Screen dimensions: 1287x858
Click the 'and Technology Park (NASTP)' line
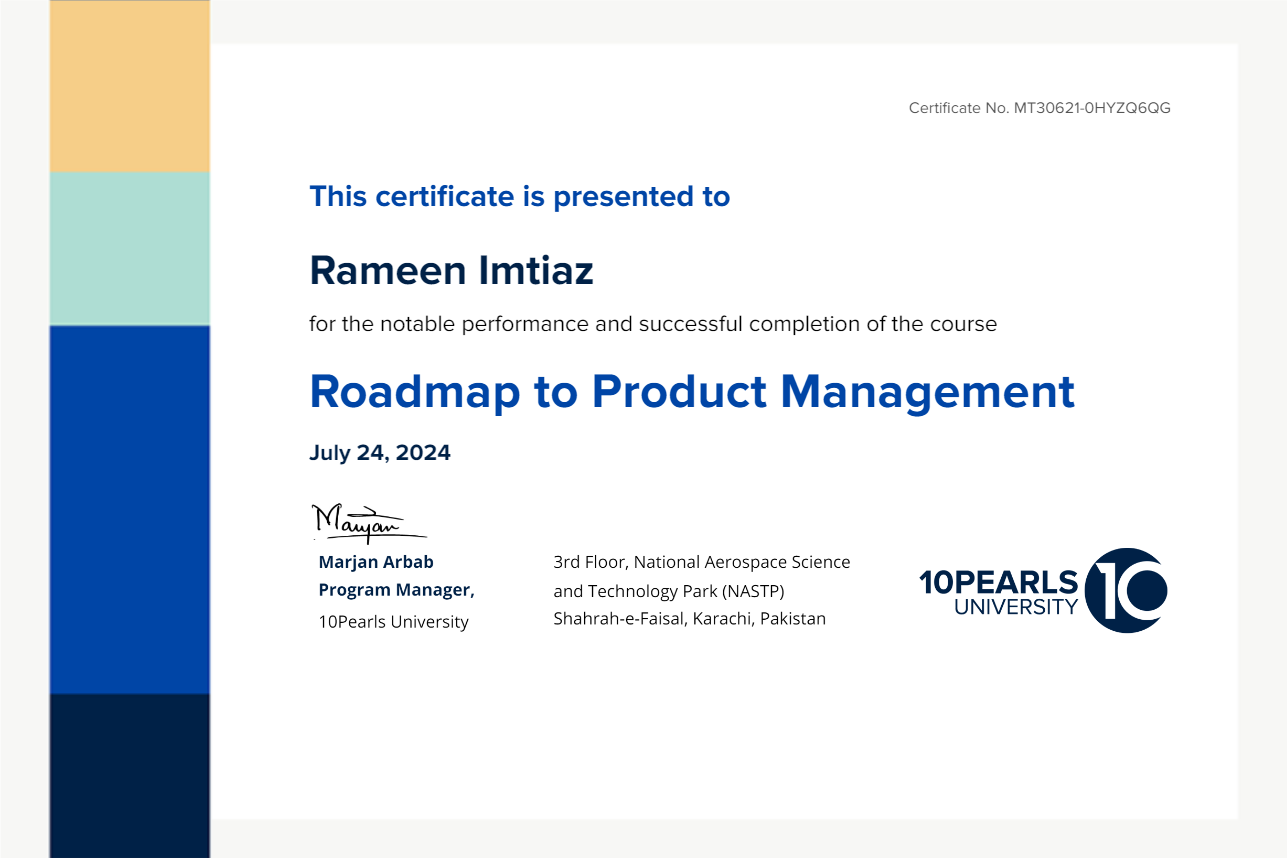[668, 591]
